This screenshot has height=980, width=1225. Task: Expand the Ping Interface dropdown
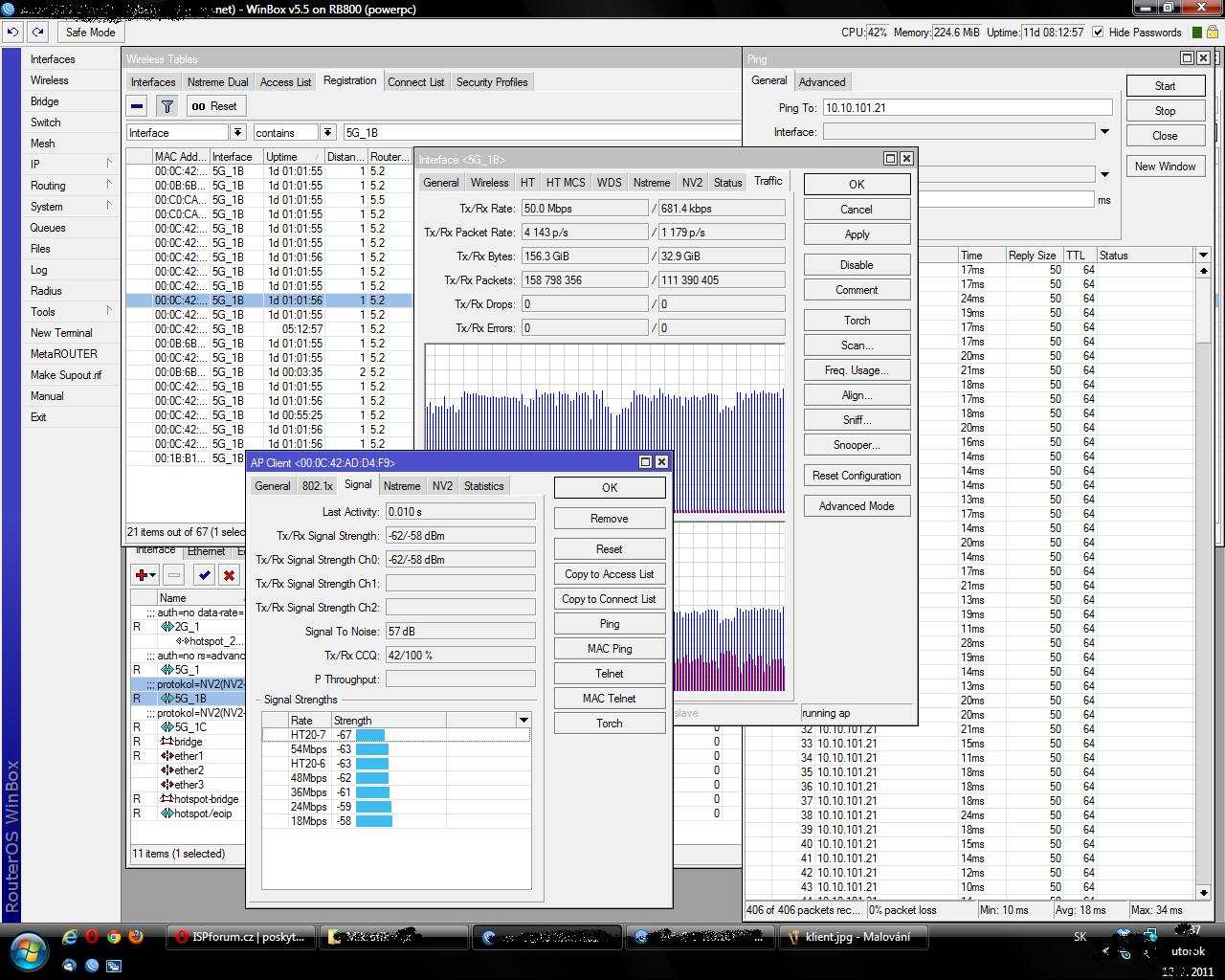pyautogui.click(x=1104, y=132)
